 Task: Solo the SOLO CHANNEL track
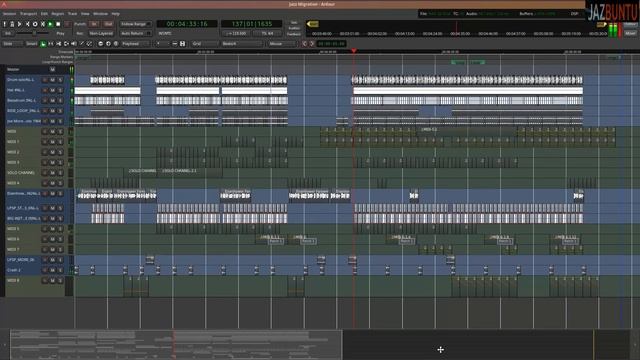60,173
